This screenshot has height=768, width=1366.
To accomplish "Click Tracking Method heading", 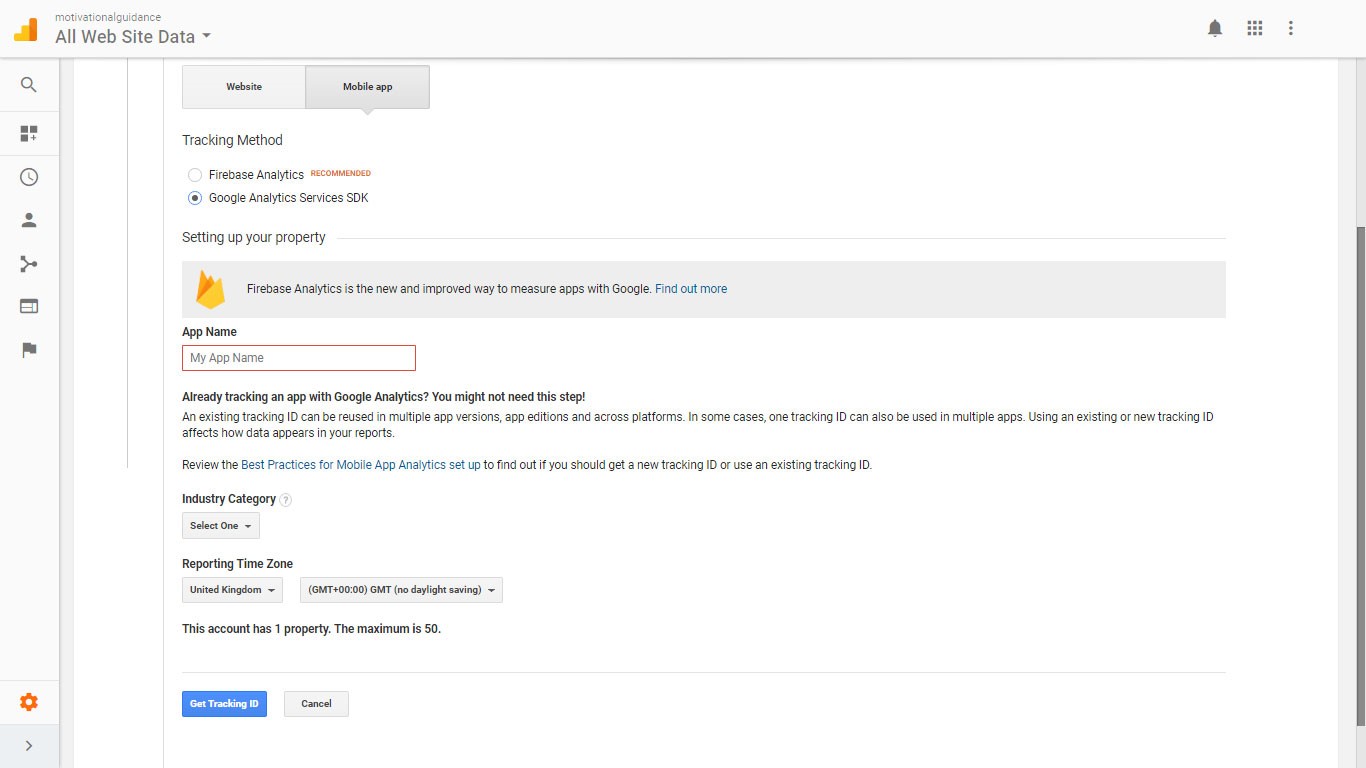I will click(x=232, y=140).
